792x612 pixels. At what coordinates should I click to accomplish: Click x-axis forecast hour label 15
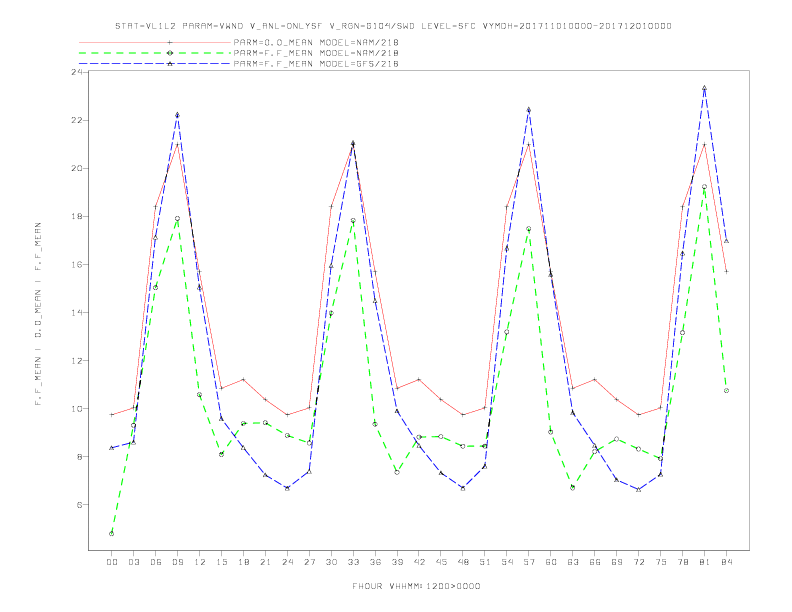(x=221, y=562)
